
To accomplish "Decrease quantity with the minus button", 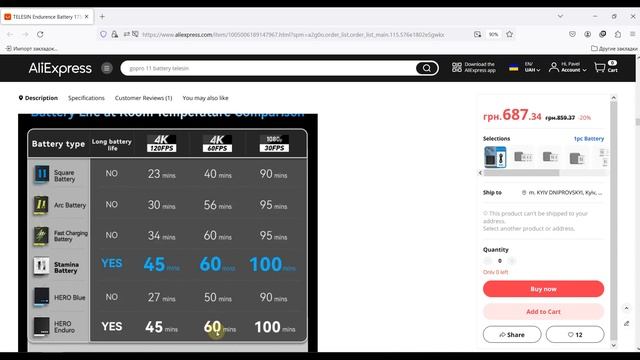I will pyautogui.click(x=487, y=261).
